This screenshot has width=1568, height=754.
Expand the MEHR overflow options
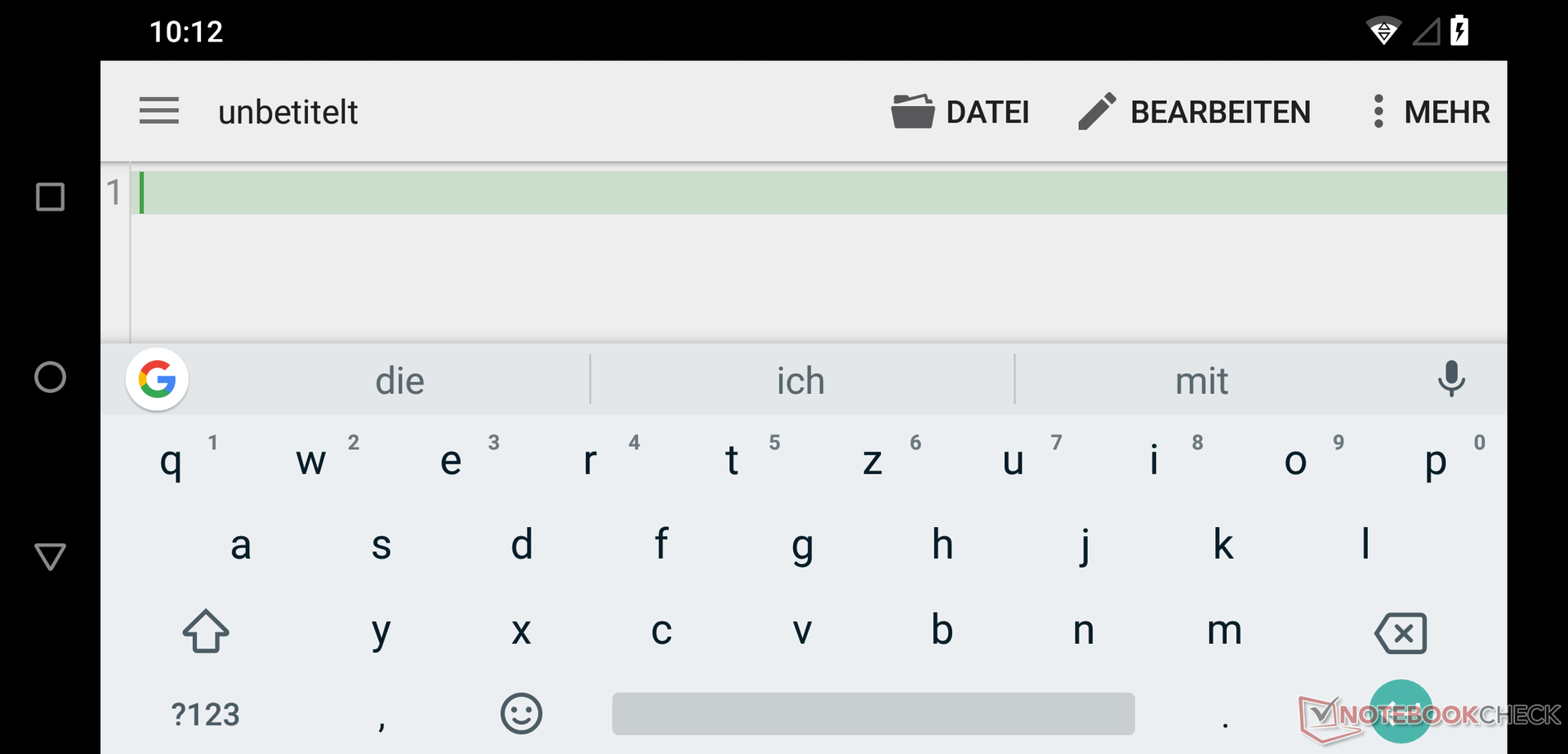[1432, 112]
